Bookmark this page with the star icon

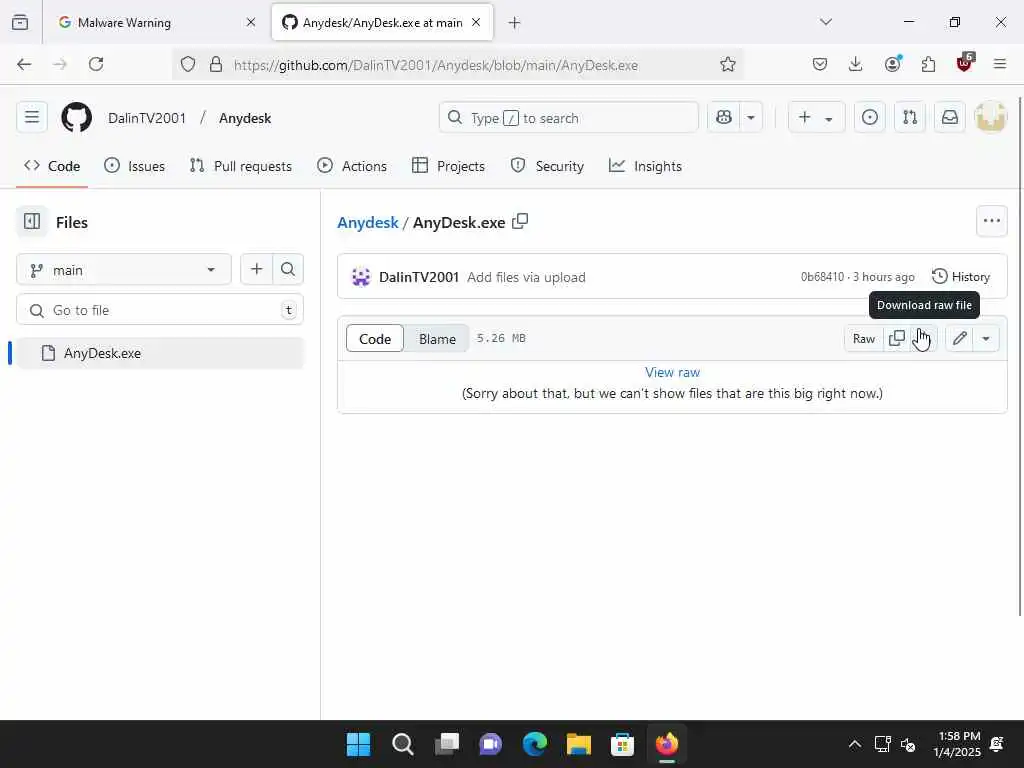point(728,64)
